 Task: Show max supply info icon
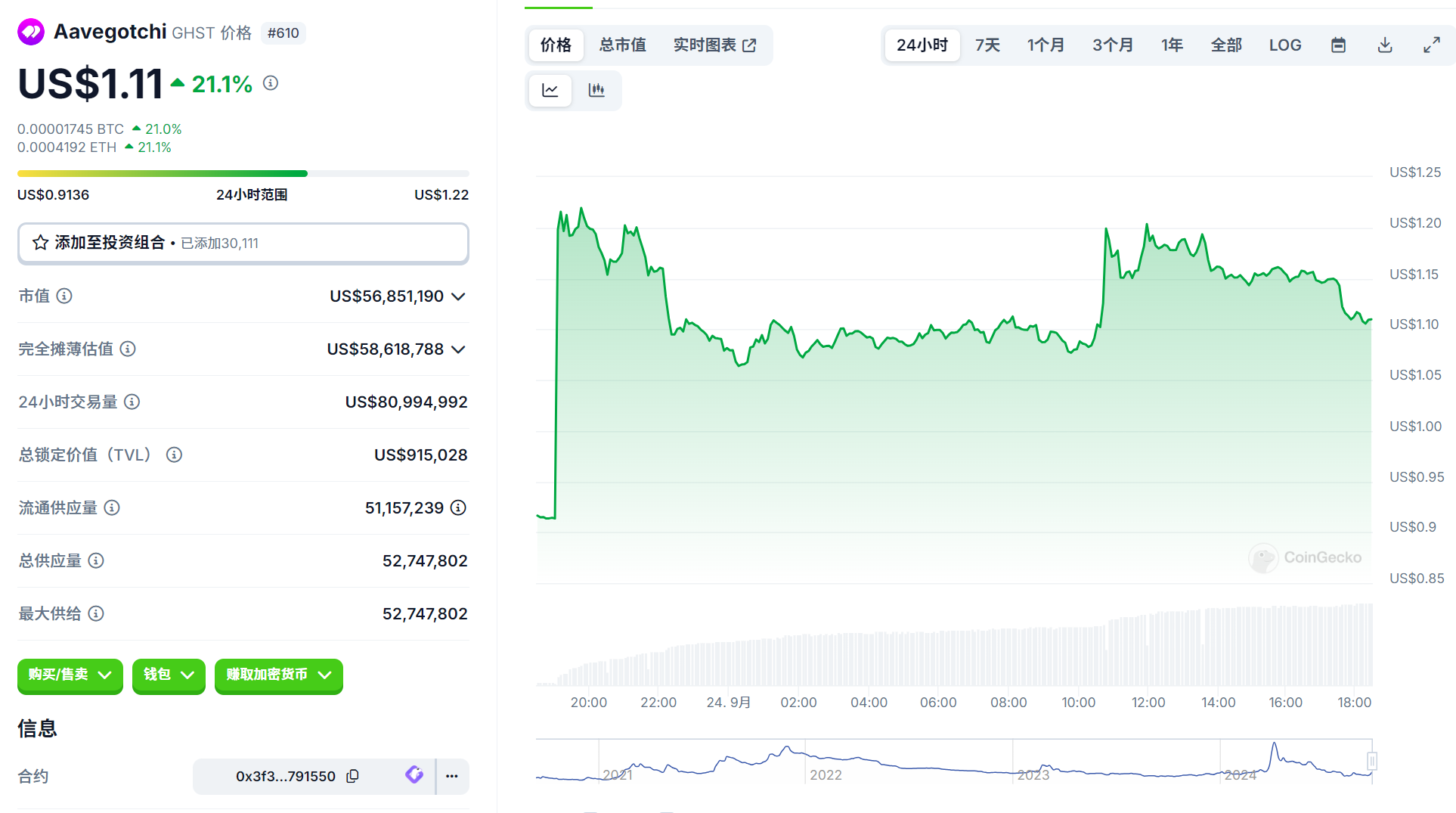click(x=96, y=613)
